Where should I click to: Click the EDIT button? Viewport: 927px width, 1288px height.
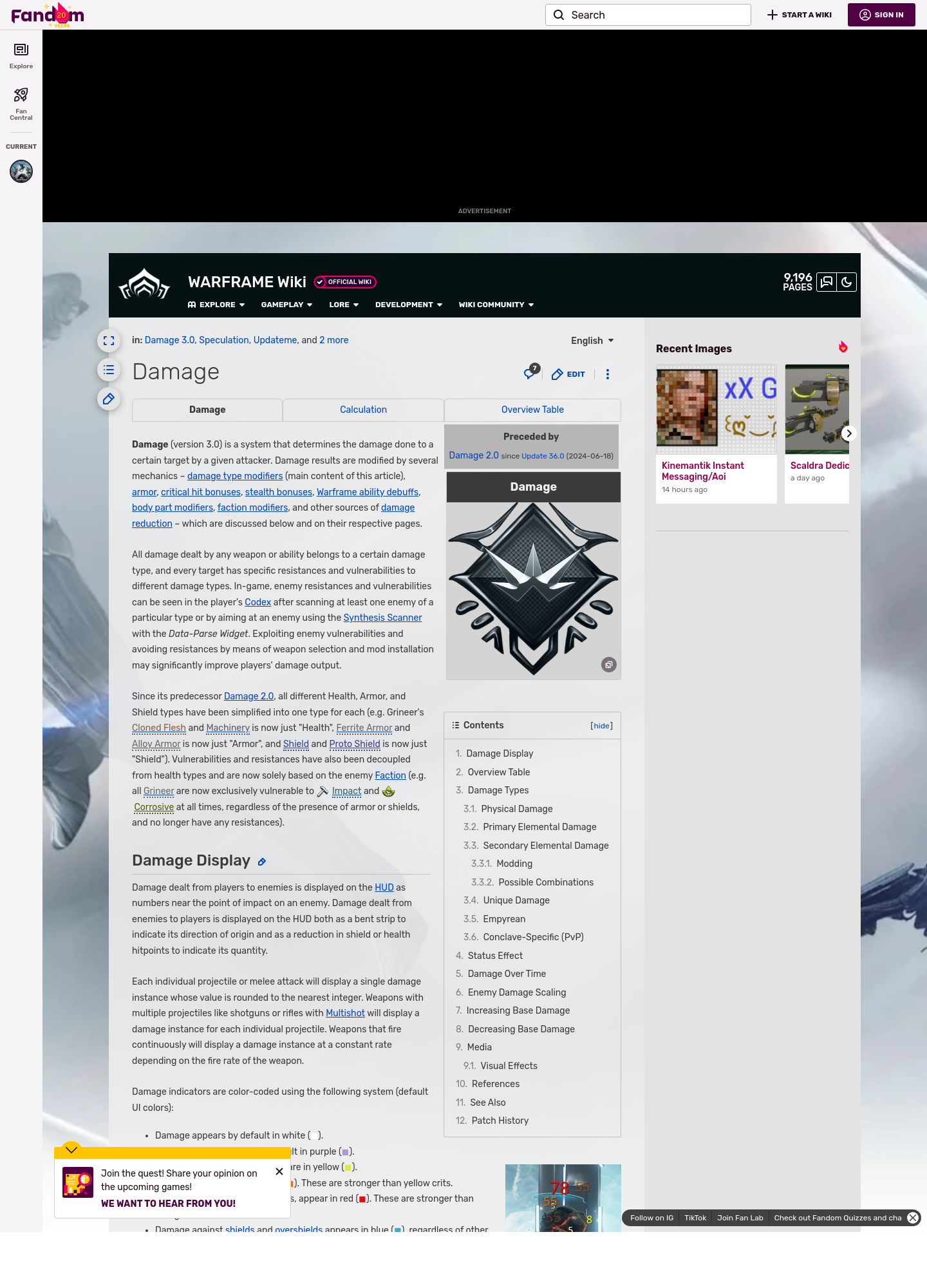pyautogui.click(x=568, y=374)
